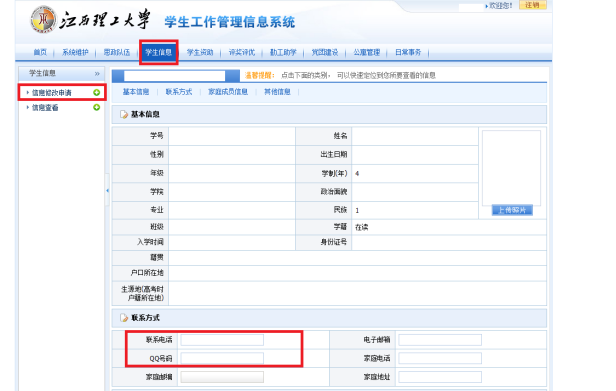Open the 公寓管理 navigation tab
This screenshot has height=391, width=616.
click(367, 52)
